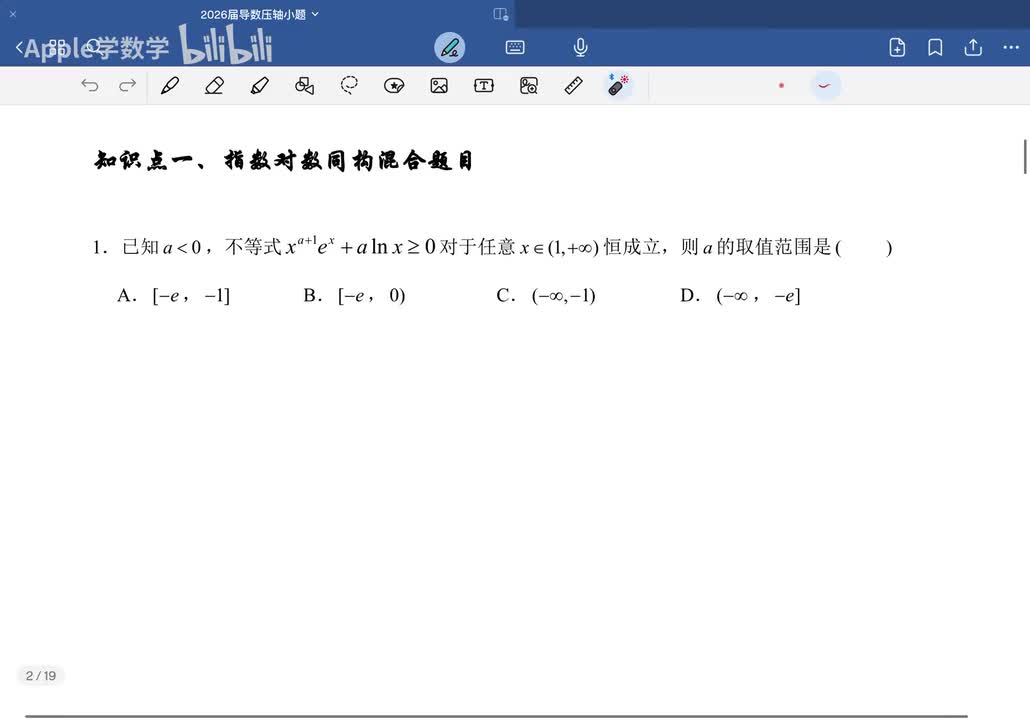Open the Elements sticker tool
Viewport: 1030px width, 720px height.
pyautogui.click(x=394, y=85)
